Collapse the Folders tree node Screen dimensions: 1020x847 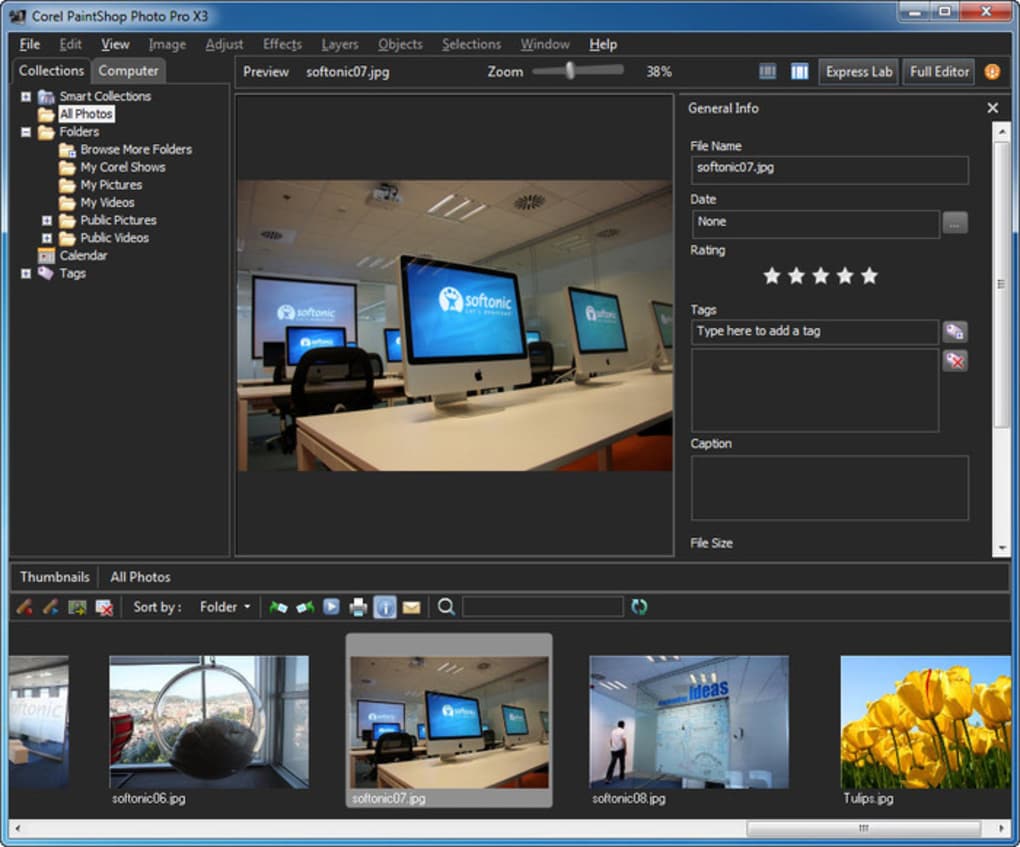(x=26, y=132)
